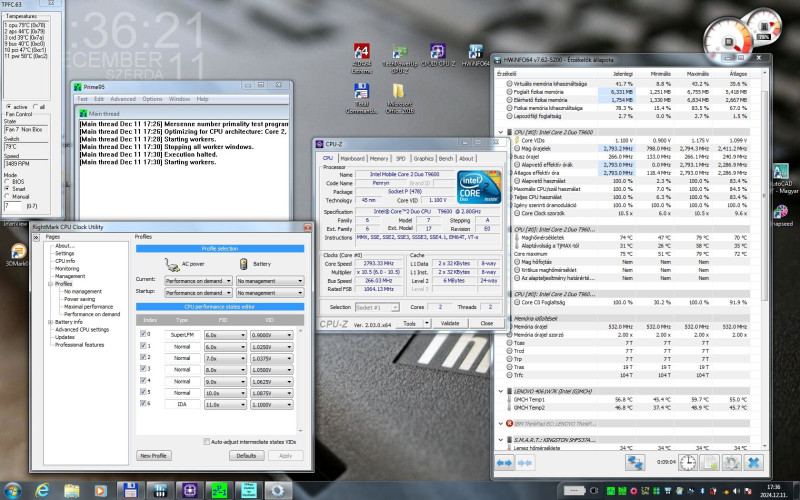The width and height of the screenshot is (800, 500).
Task: Select 'Monitoring' page in RightMark tree
Action: click(67, 268)
